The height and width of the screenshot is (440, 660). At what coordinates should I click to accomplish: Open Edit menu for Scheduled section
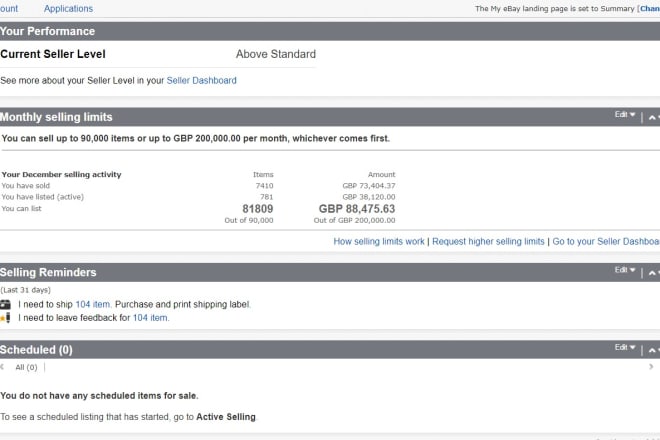[x=625, y=347]
